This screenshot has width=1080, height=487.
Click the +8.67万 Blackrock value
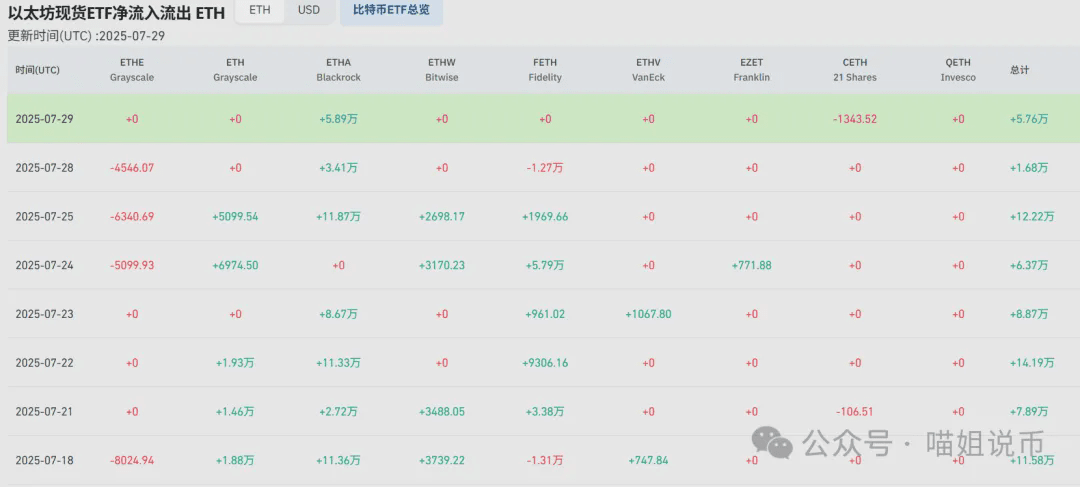(338, 315)
